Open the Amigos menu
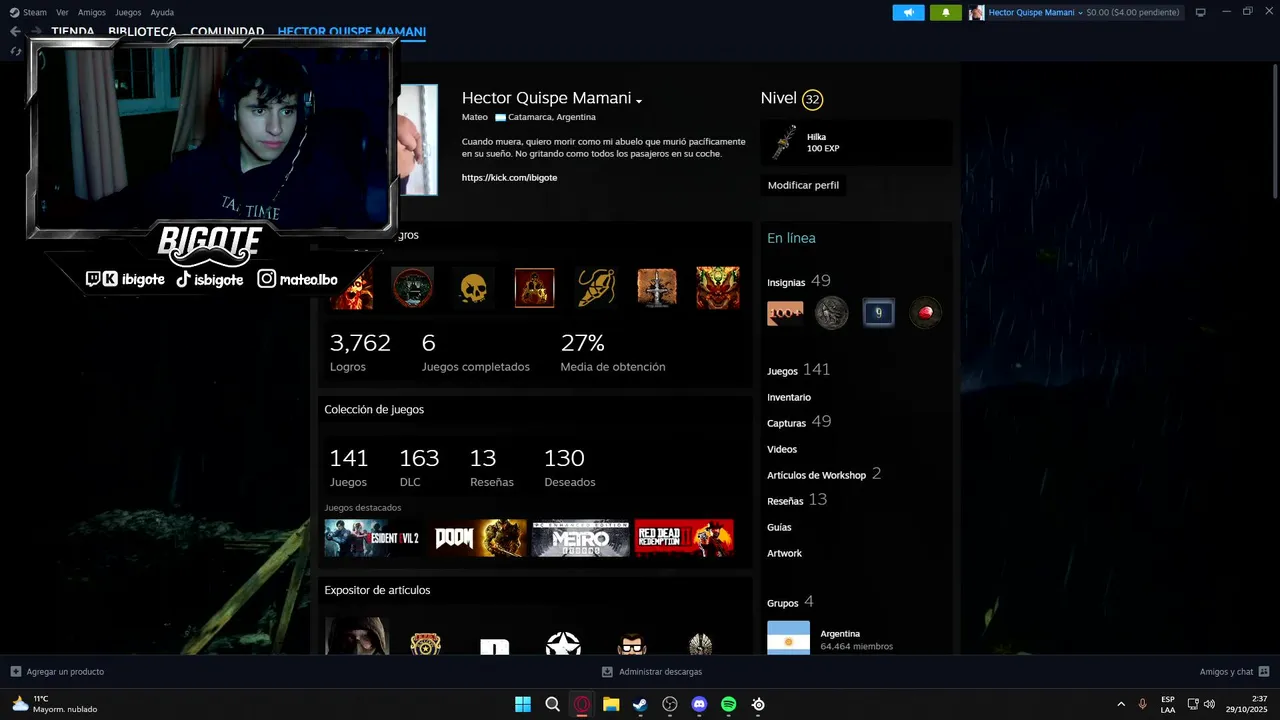This screenshot has height=720, width=1280. coord(92,12)
